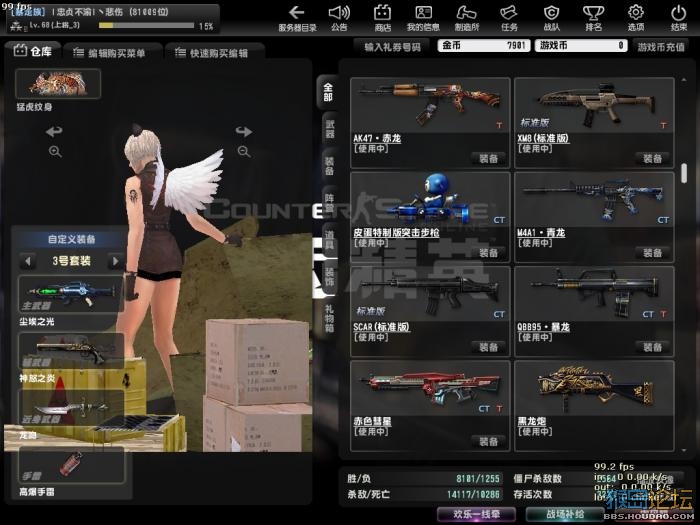Screen dimensions: 700x525
Task: Switch to the previous loadout set
Action: 28,261
